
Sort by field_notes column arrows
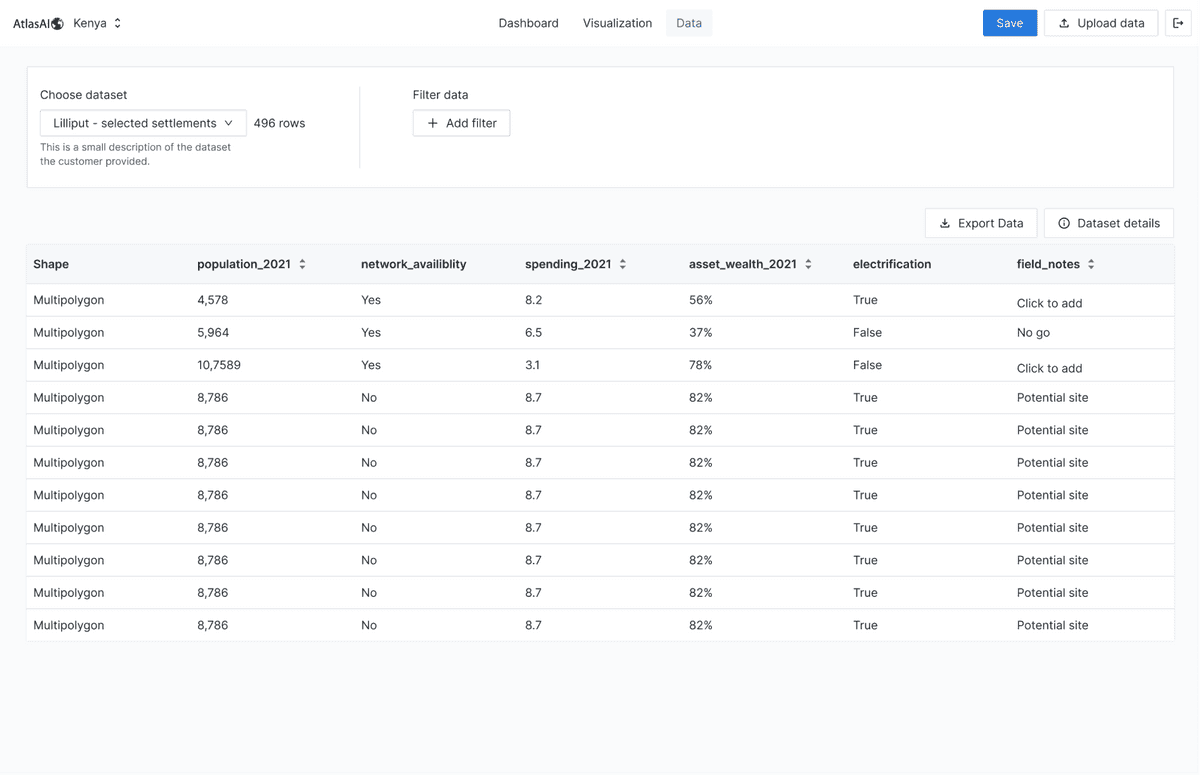coord(1091,265)
